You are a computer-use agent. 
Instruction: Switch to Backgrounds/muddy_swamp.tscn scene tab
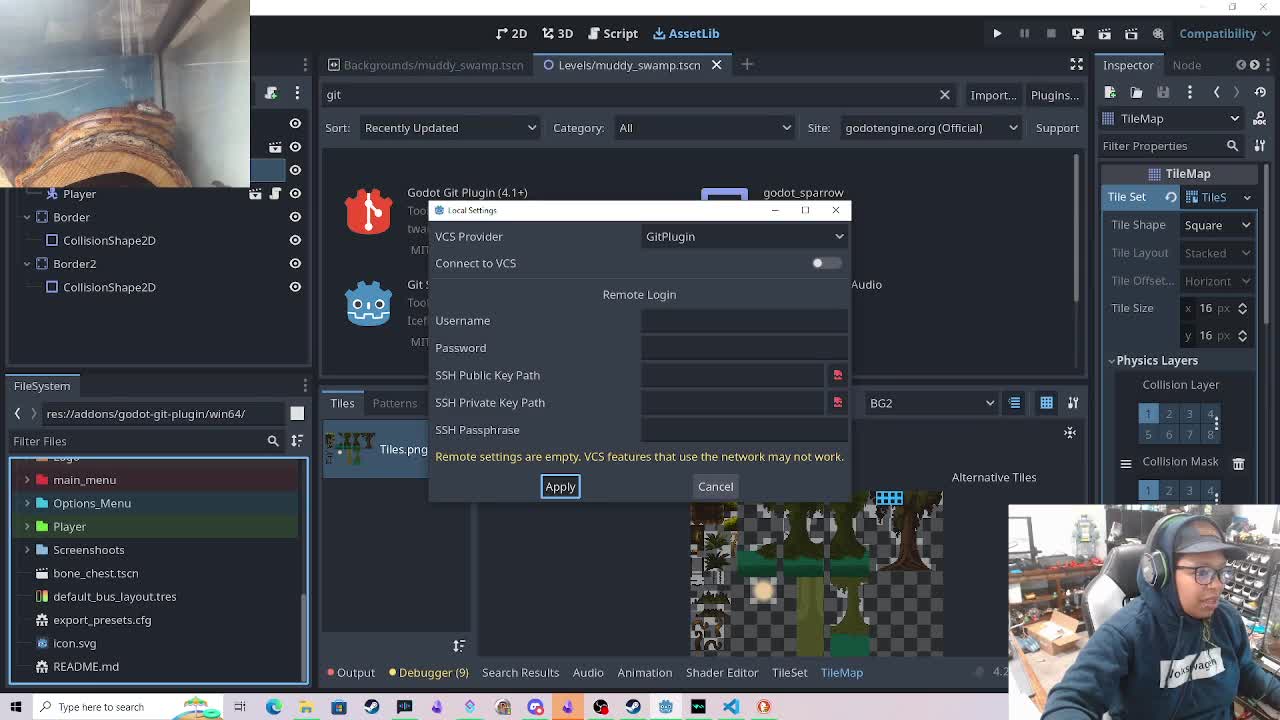425,65
